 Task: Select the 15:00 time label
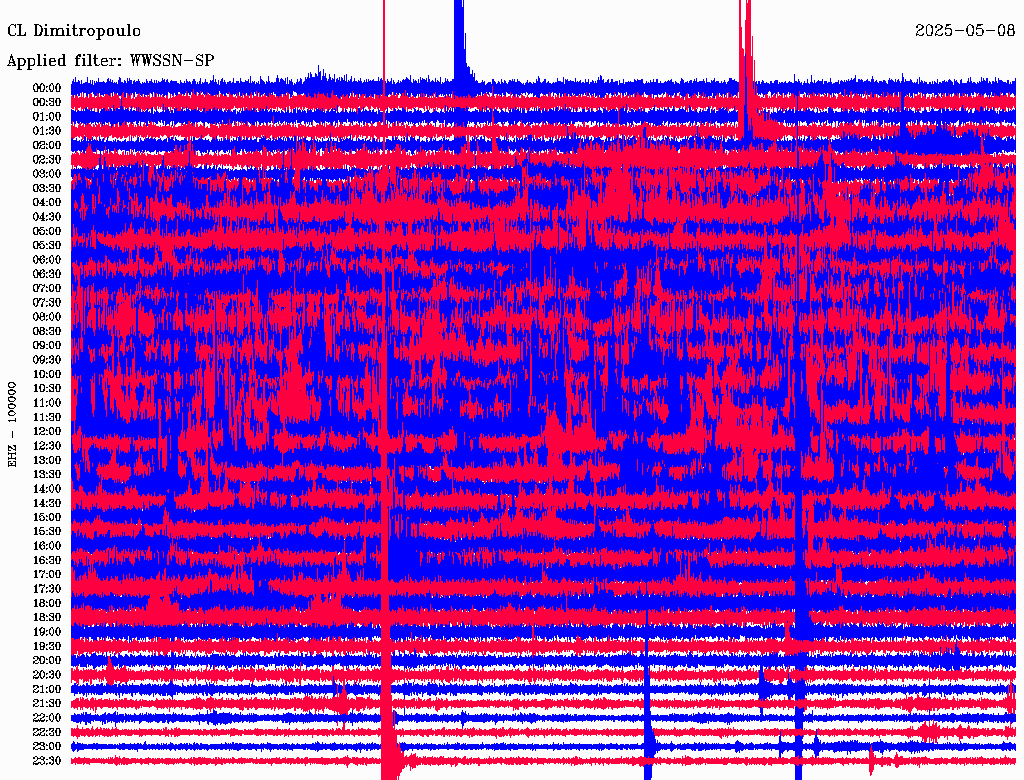[x=47, y=517]
